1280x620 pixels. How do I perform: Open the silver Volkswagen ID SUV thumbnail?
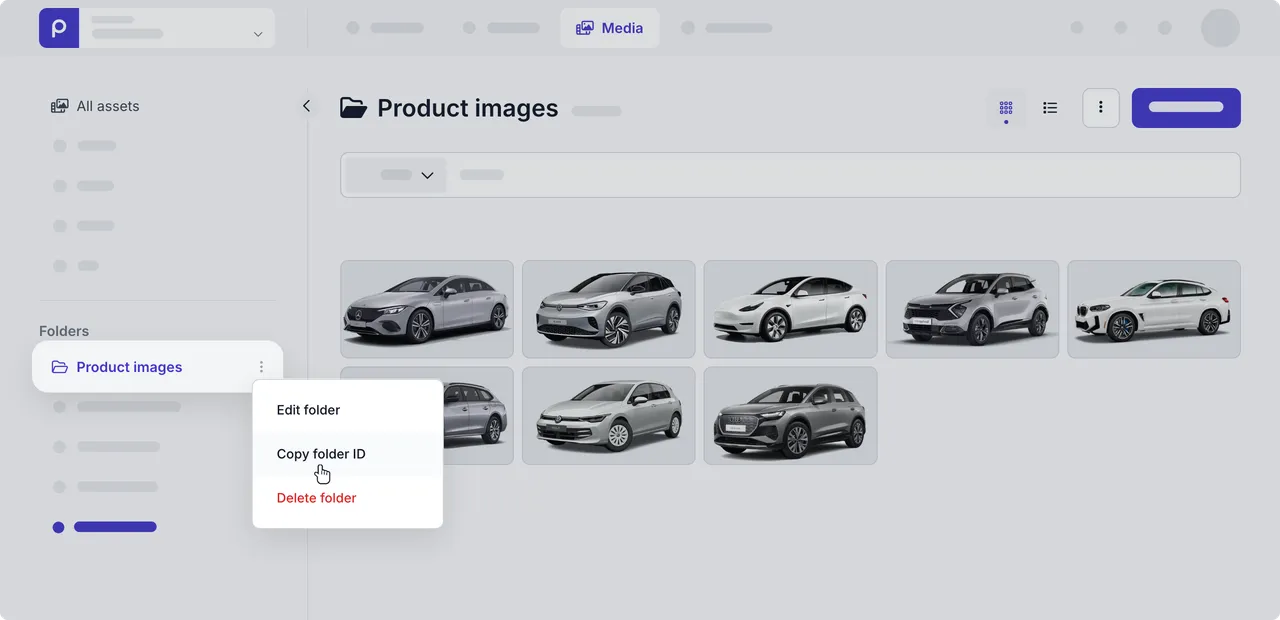(x=609, y=309)
